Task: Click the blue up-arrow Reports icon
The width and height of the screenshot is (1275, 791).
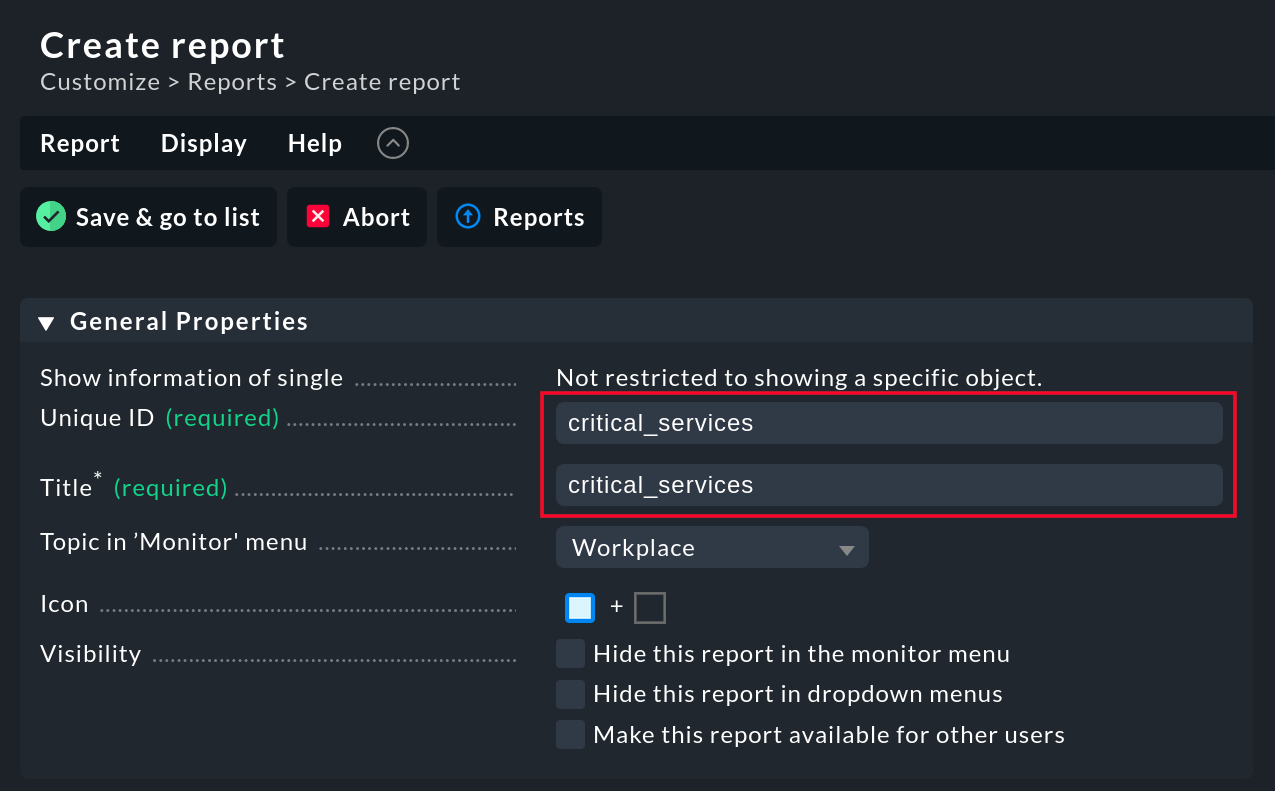Action: tap(468, 216)
